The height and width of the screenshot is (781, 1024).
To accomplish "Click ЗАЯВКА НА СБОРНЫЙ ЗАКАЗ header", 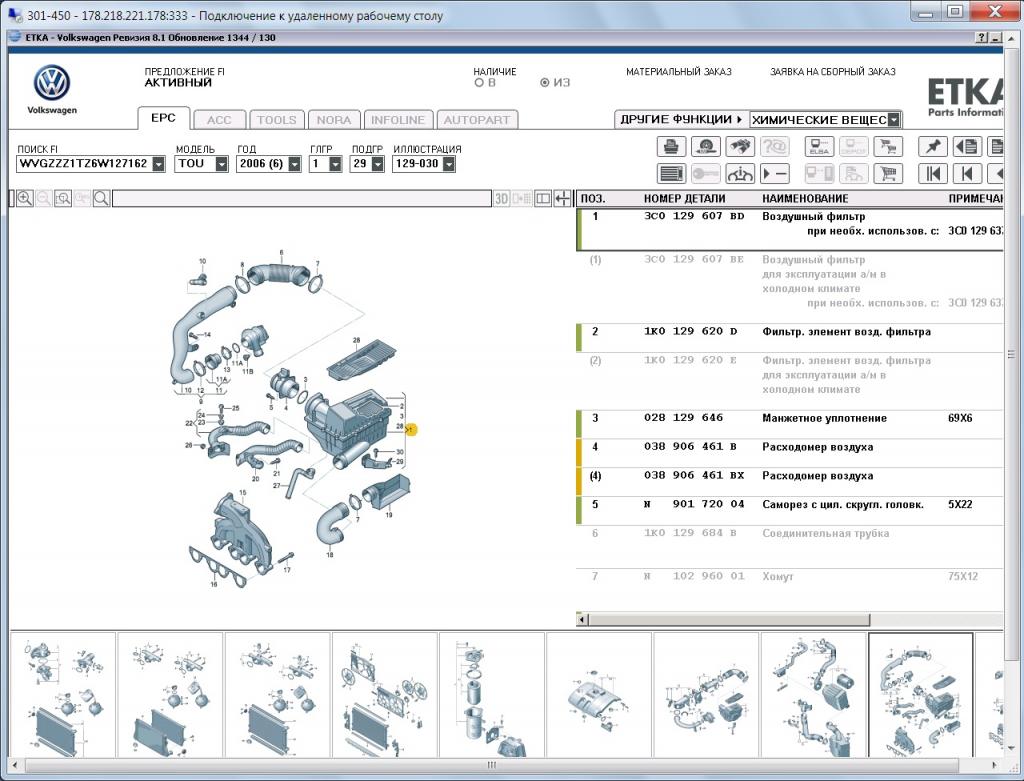I will click(x=833, y=72).
